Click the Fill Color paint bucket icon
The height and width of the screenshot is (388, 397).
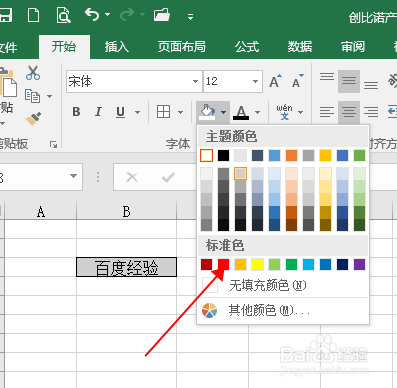click(x=207, y=112)
